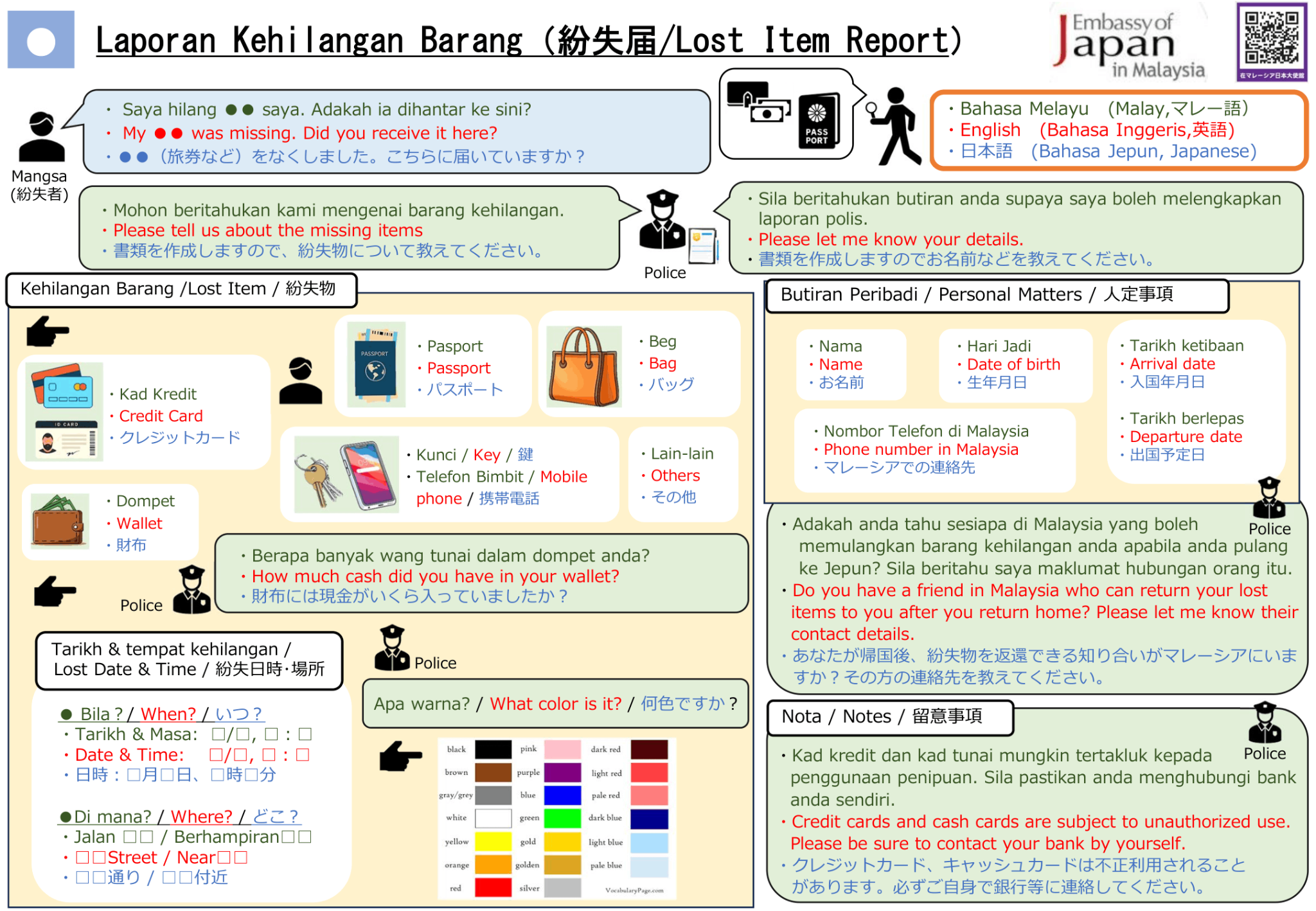The image size is (1316, 911).
Task: Pick the silver color swatch
Action: point(562,888)
